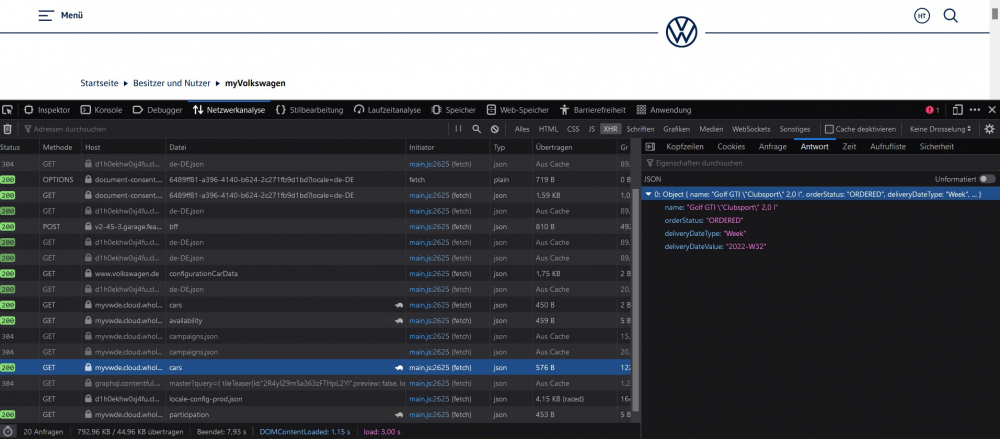Show the Kopfzeilen details tab

pos(684,147)
